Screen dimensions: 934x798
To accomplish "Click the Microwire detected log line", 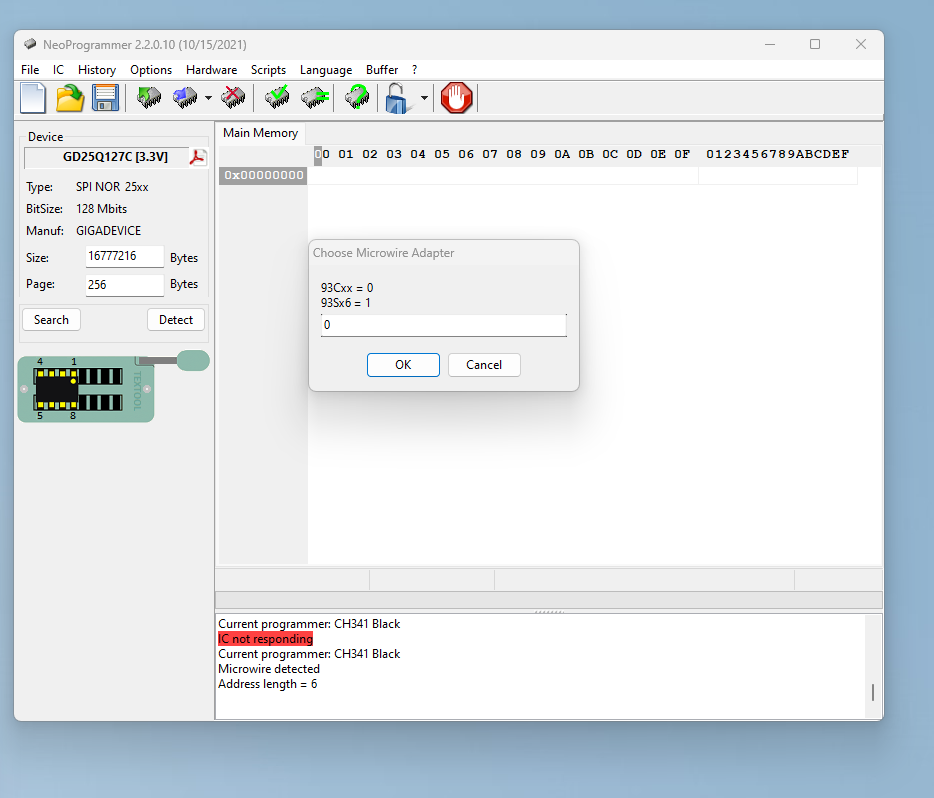I will click(x=269, y=669).
